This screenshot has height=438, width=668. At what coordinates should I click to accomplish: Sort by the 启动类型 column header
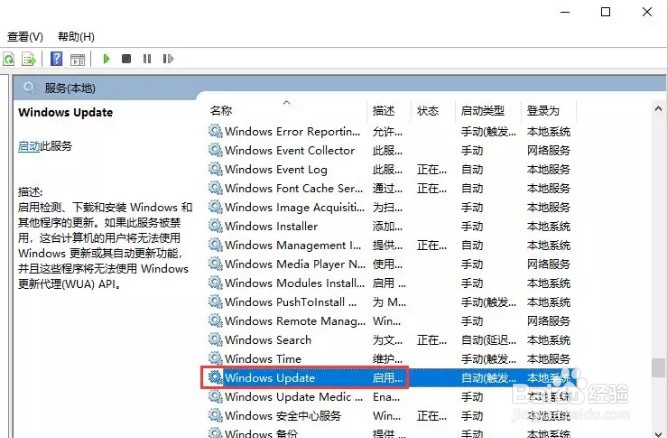pyautogui.click(x=483, y=111)
